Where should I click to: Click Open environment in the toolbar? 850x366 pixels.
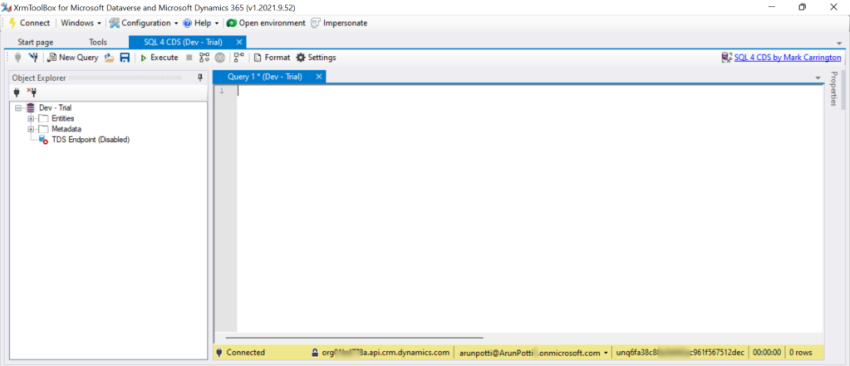coord(266,23)
